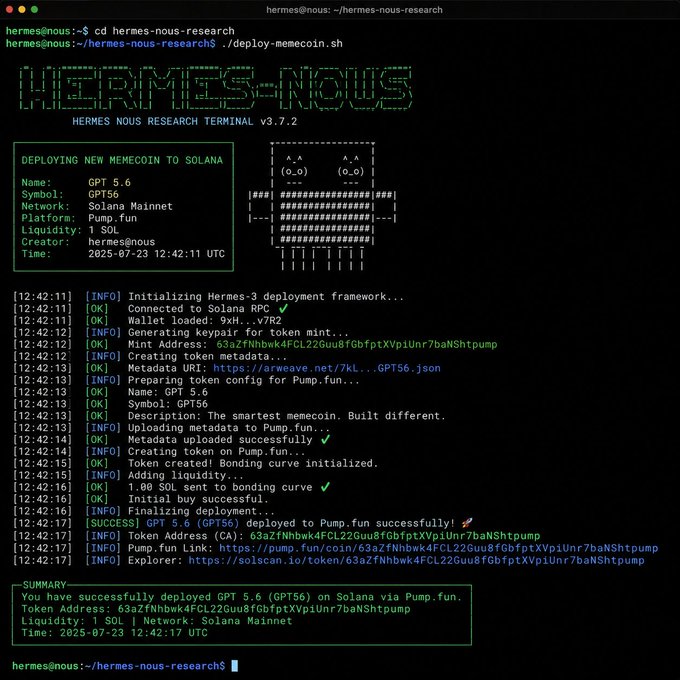Click the red close window button

(10, 10)
